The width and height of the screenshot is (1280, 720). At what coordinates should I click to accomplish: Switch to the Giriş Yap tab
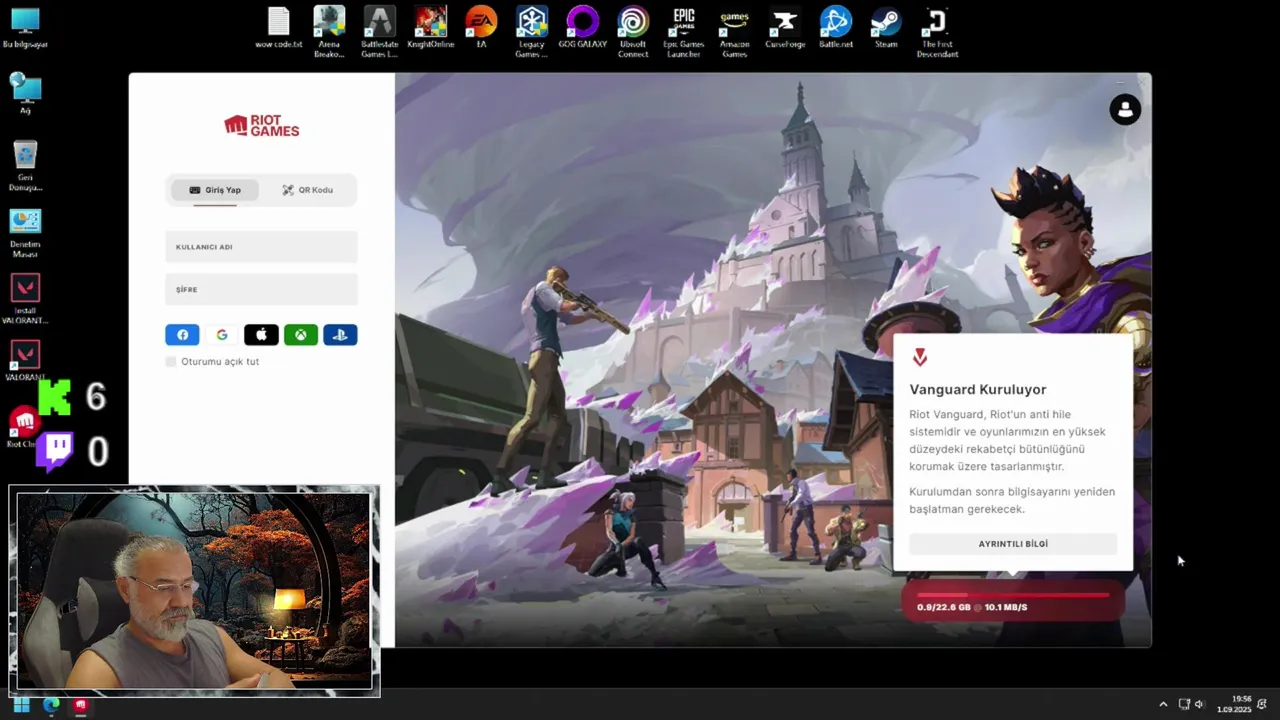pos(215,190)
